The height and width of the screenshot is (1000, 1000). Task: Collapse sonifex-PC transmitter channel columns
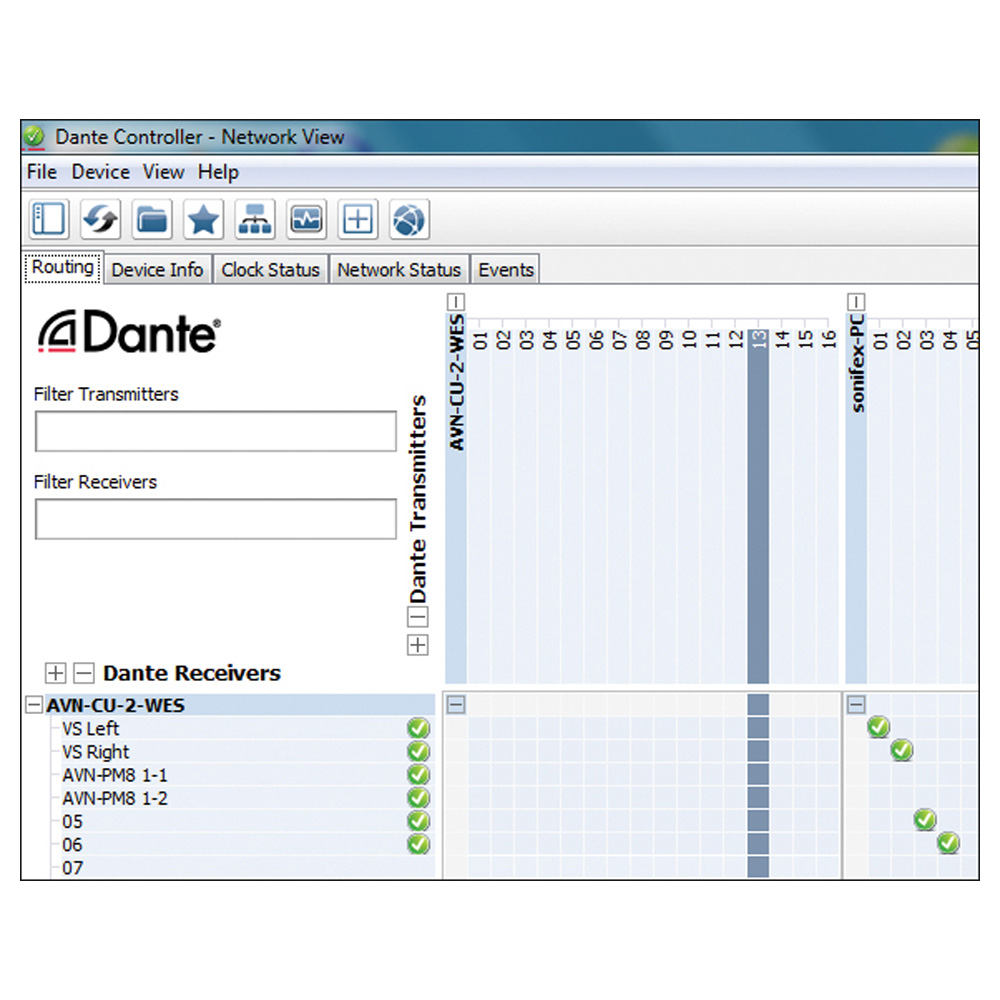pyautogui.click(x=856, y=302)
